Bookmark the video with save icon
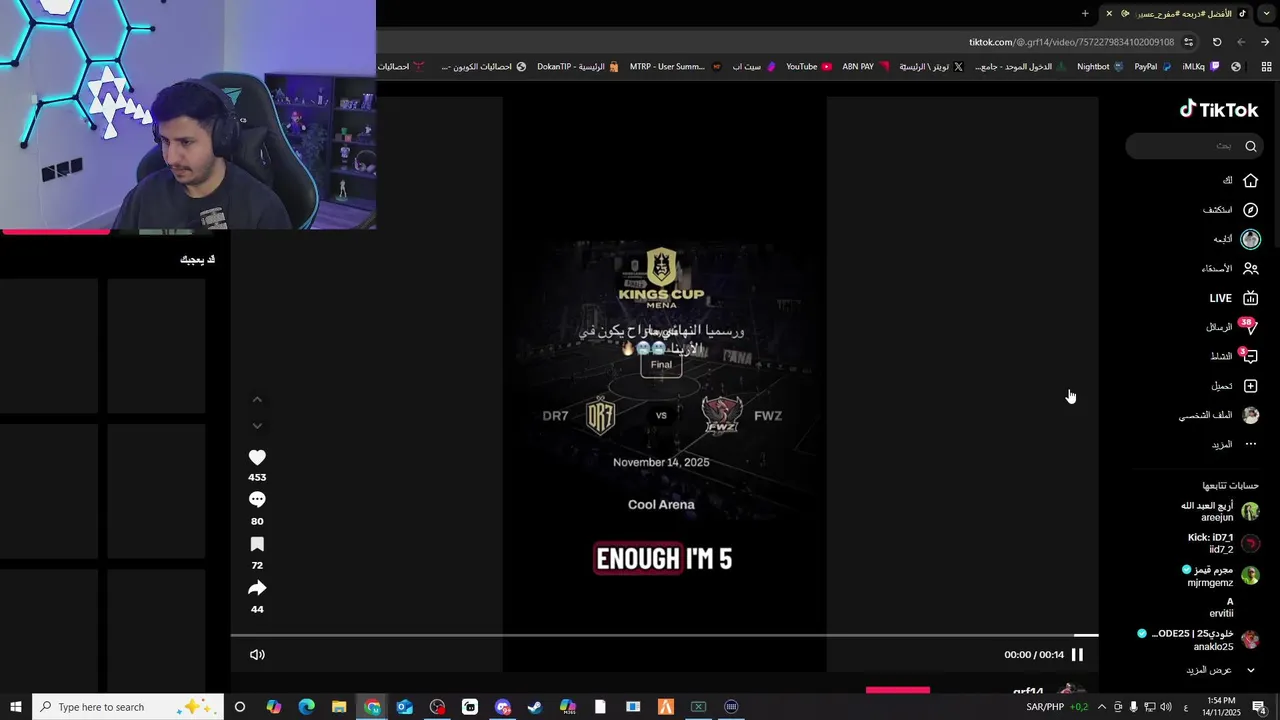The width and height of the screenshot is (1280, 720). (x=257, y=544)
